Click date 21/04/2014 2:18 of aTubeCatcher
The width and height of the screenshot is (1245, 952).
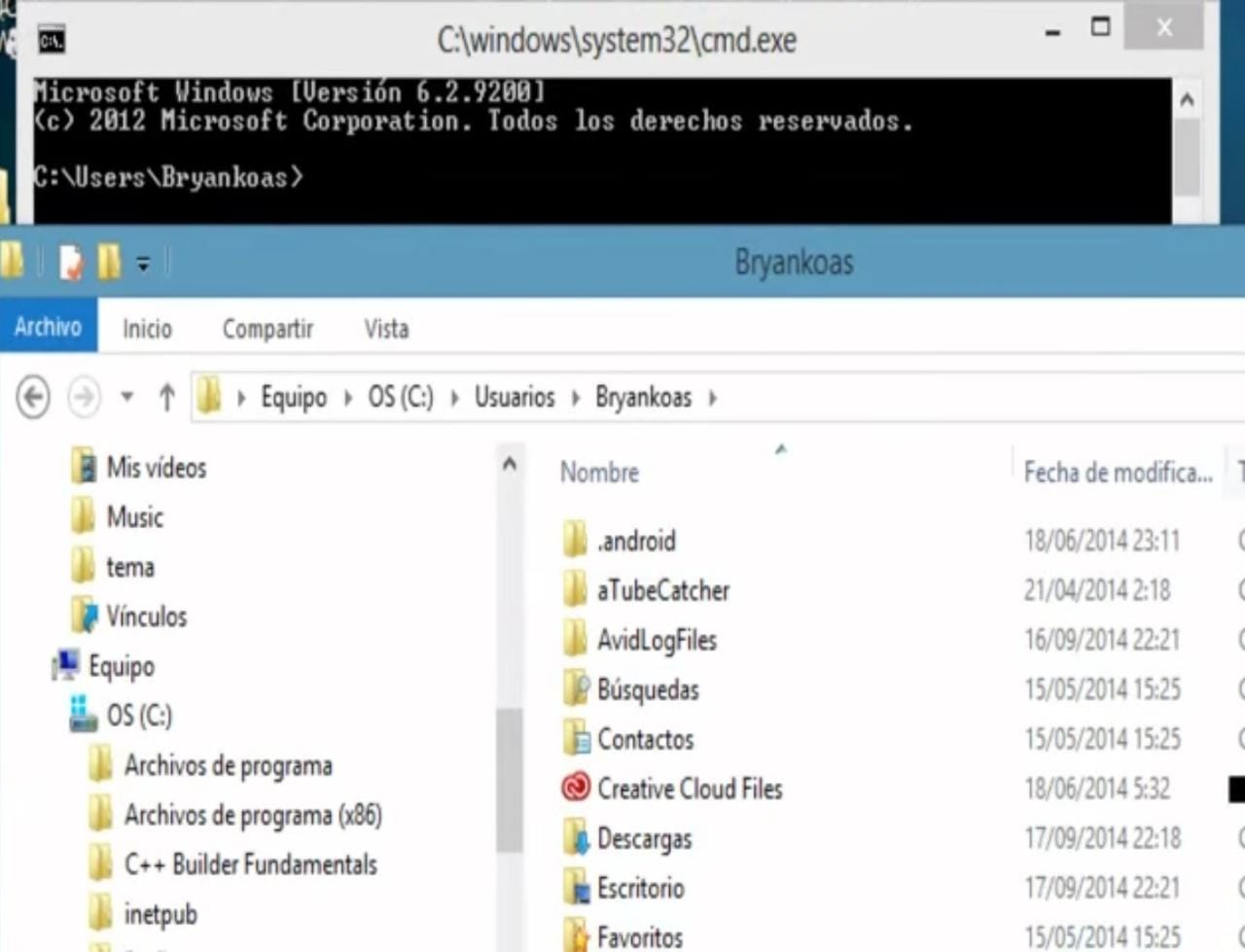point(1097,590)
